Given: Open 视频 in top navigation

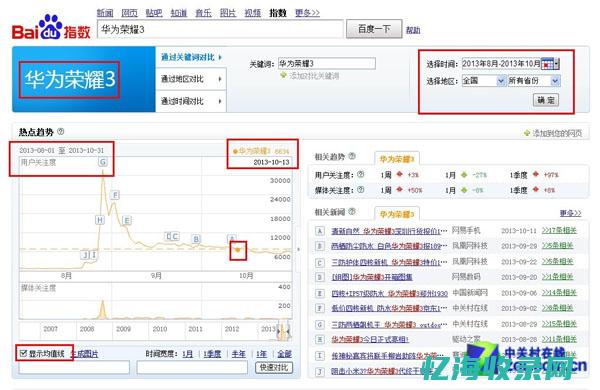Looking at the screenshot, I should 253,13.
